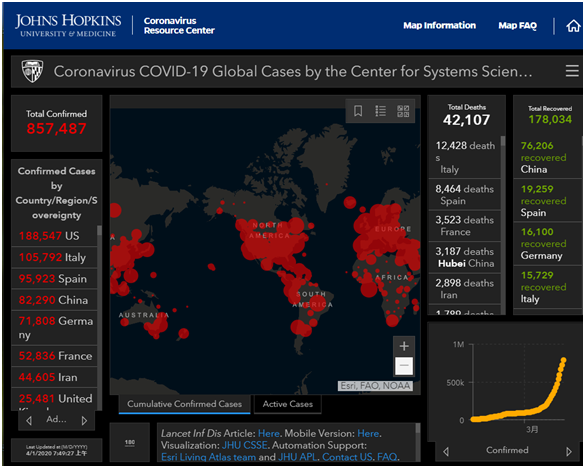Click 8,464 deaths Spain entry
Image resolution: width=585 pixels, height=468 pixels.
[x=464, y=194]
